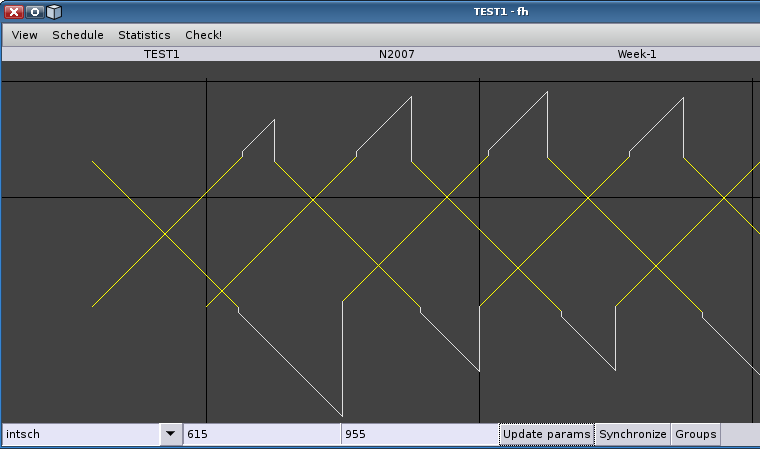Screen dimensions: 760x449
Task: Click the Groups button
Action: pos(695,434)
